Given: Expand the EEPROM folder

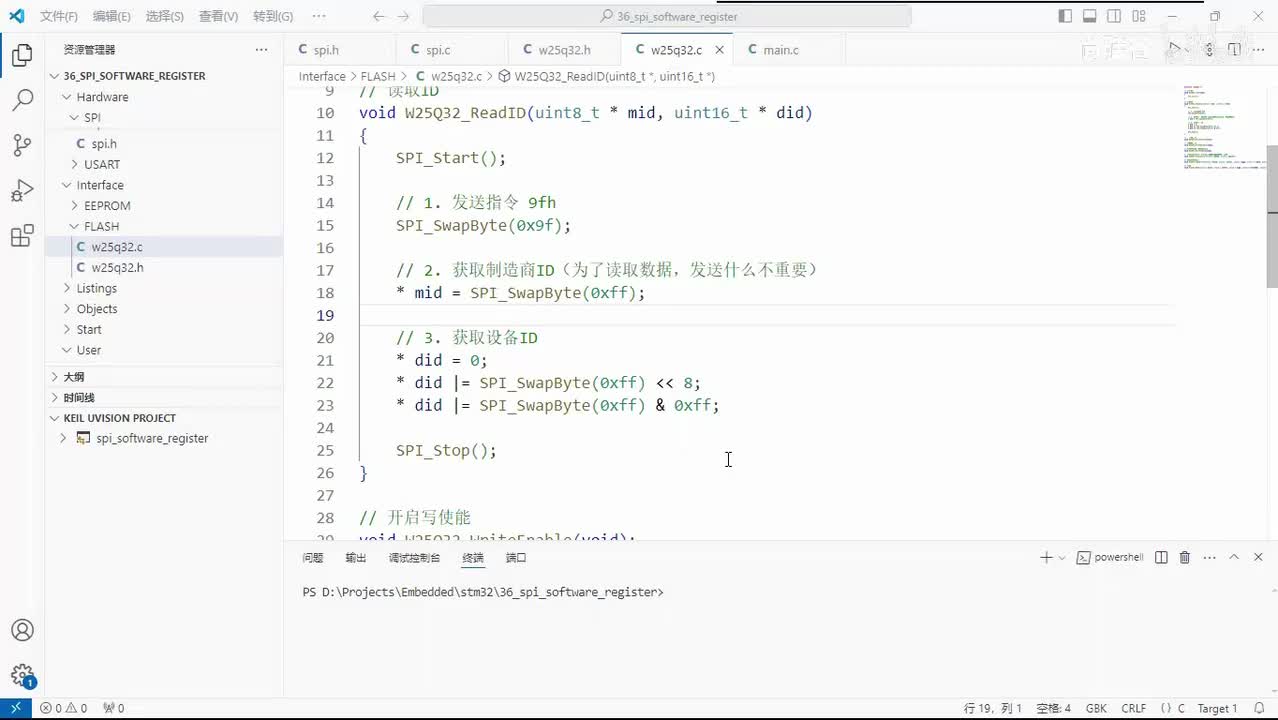Looking at the screenshot, I should (x=75, y=205).
